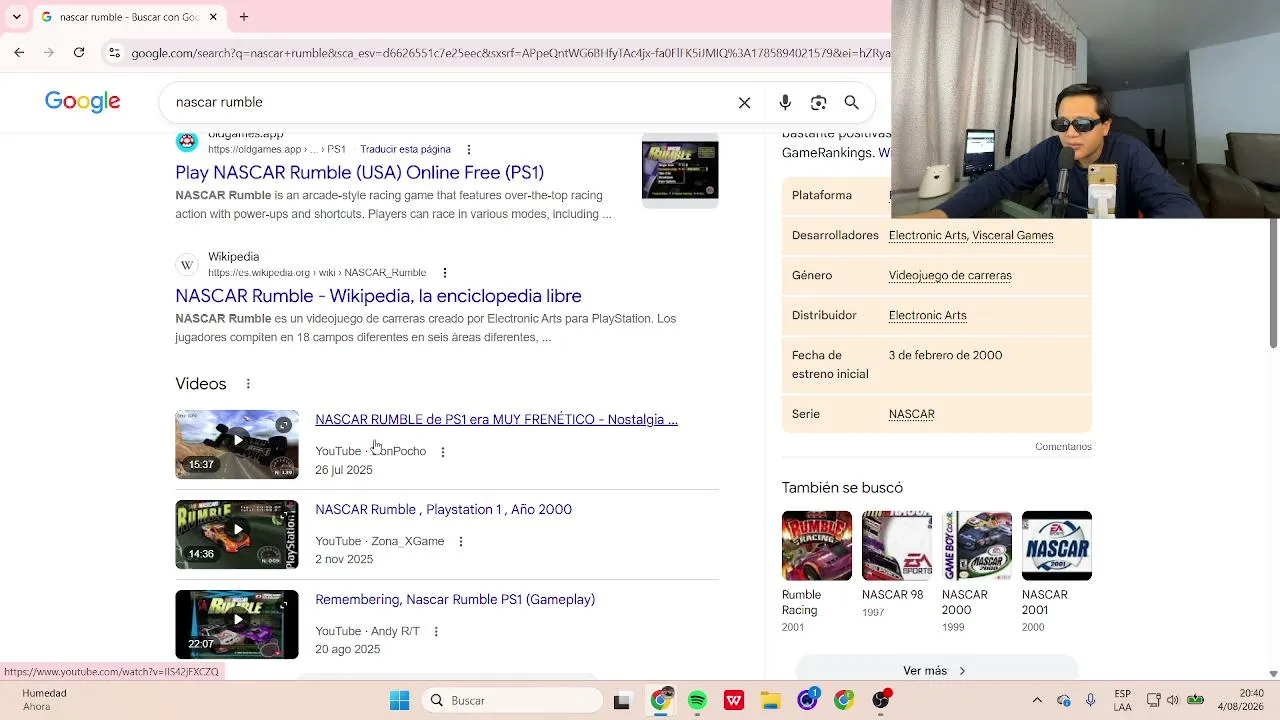This screenshot has width=1280, height=720.
Task: Open the MUY FRENÉTICO video link
Action: click(496, 419)
